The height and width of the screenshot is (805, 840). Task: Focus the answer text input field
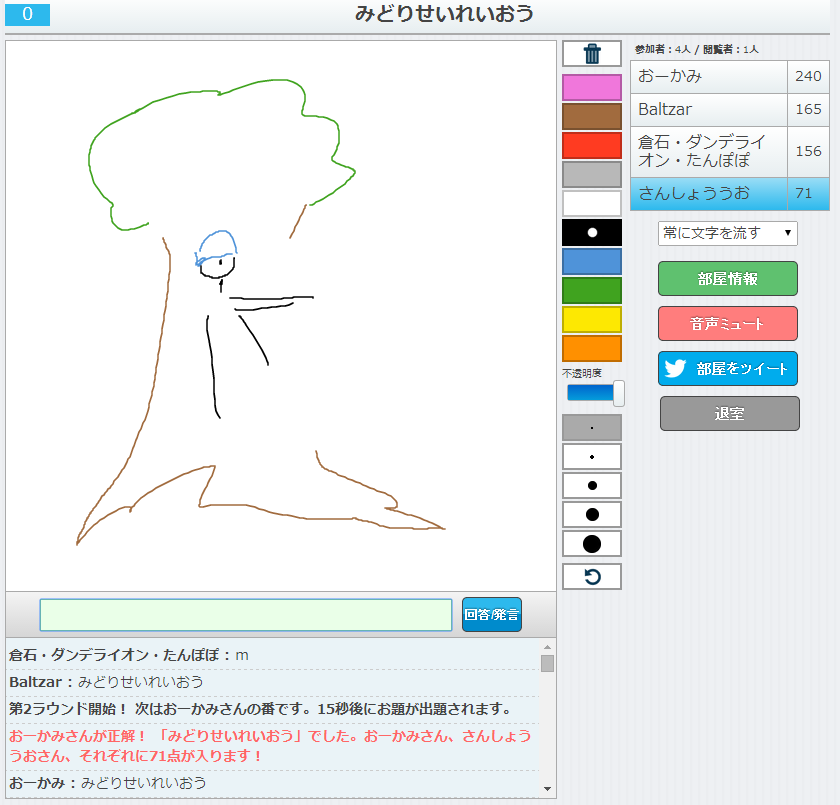(246, 615)
